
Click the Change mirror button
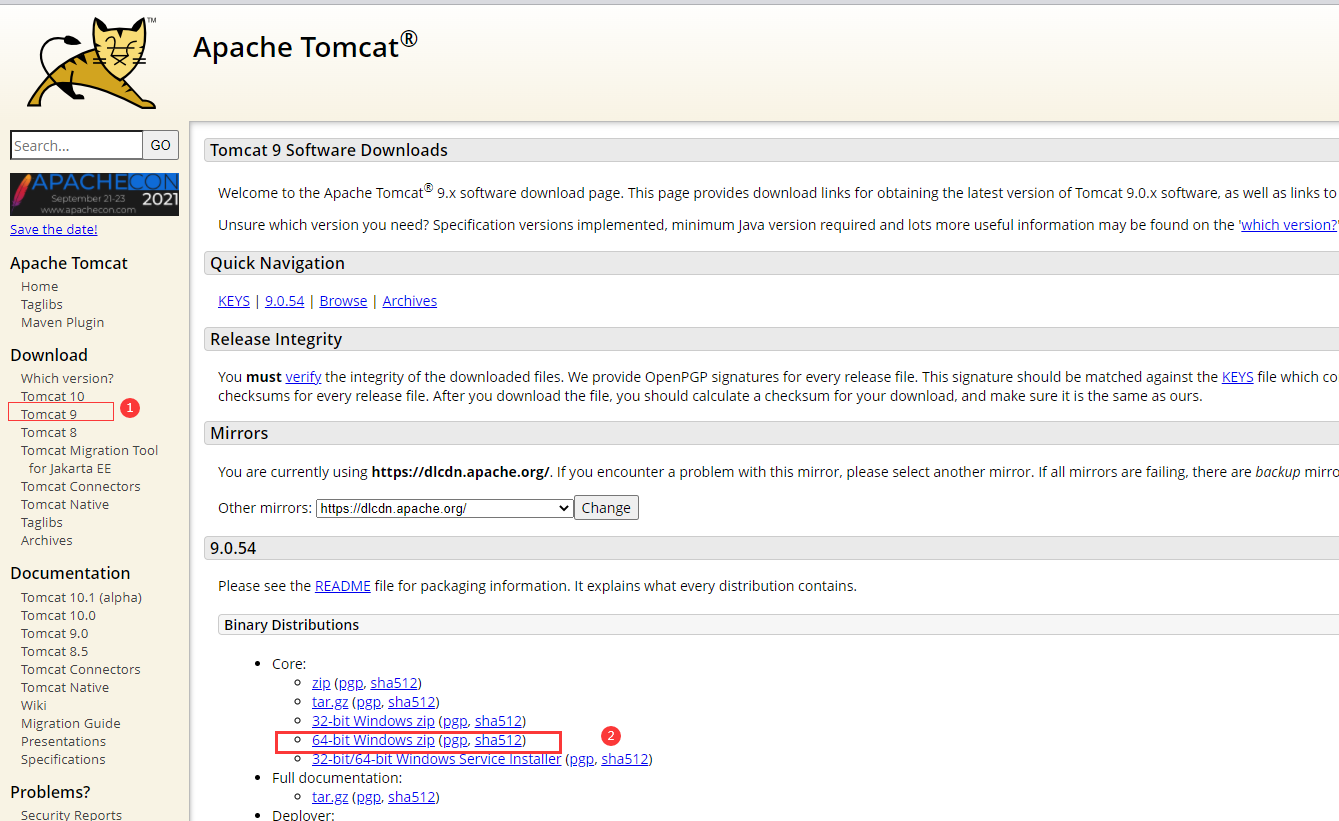coord(606,508)
